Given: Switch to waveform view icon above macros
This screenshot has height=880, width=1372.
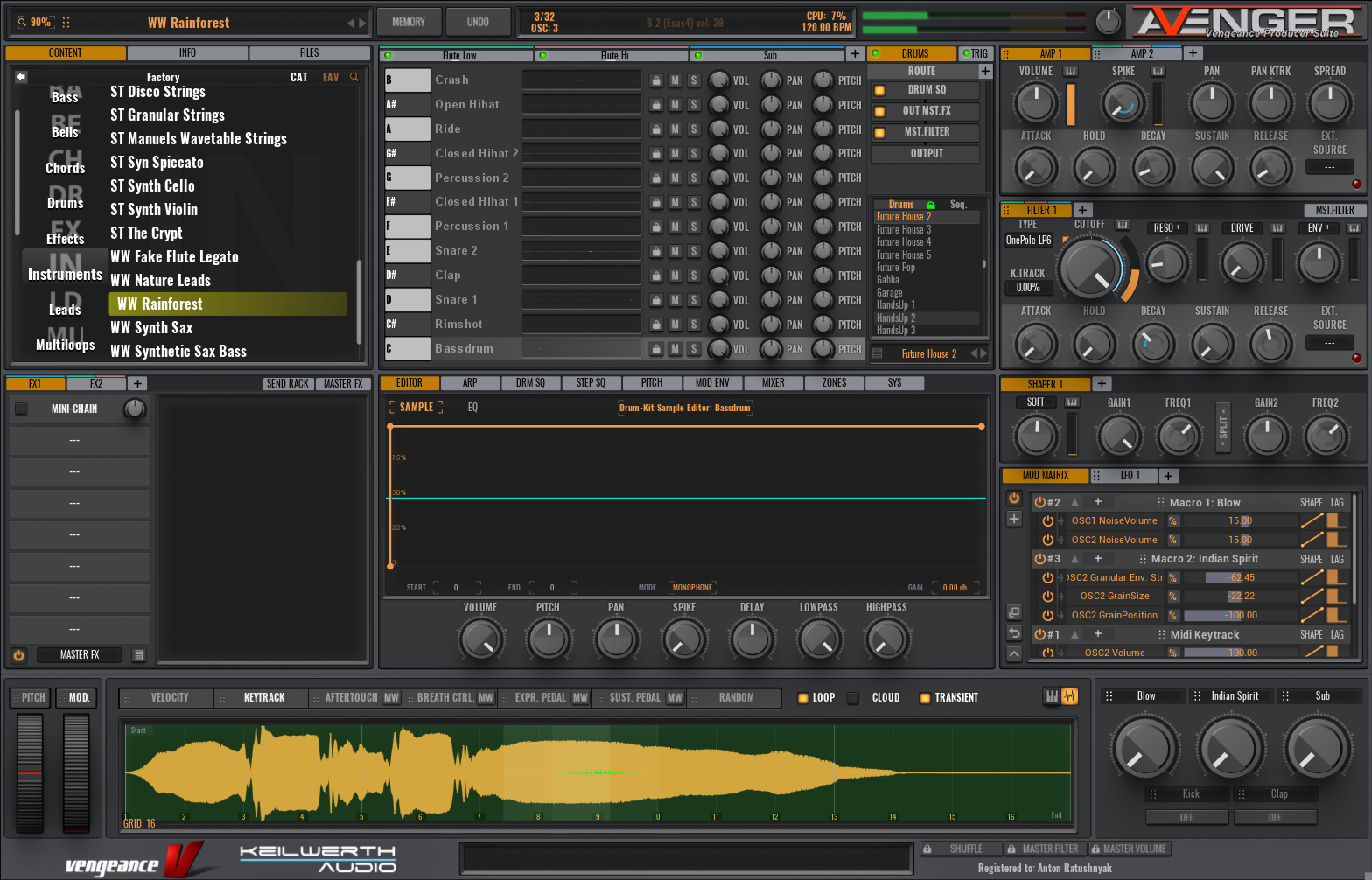Looking at the screenshot, I should 1069,696.
